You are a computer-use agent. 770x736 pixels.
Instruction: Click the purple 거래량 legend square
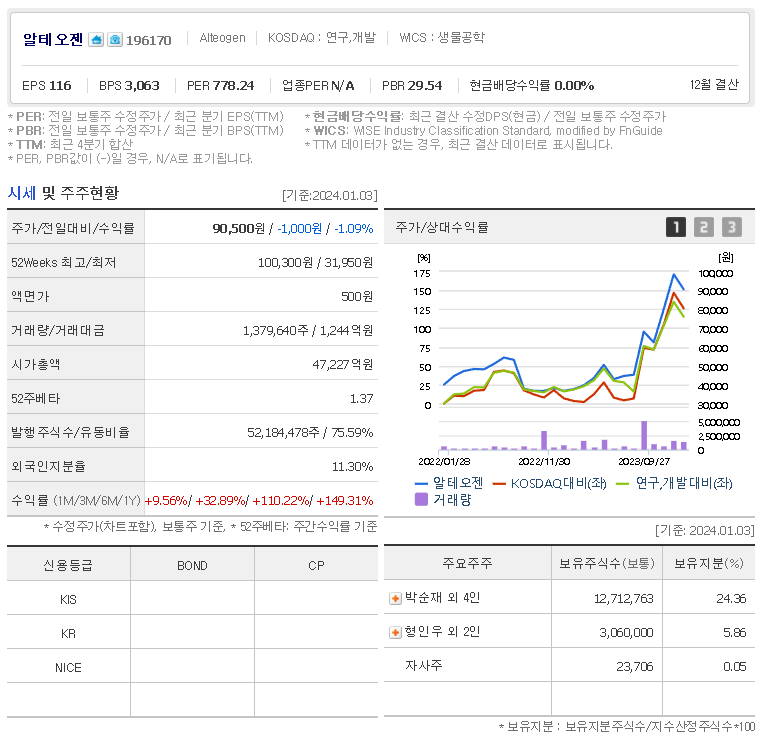[421, 500]
